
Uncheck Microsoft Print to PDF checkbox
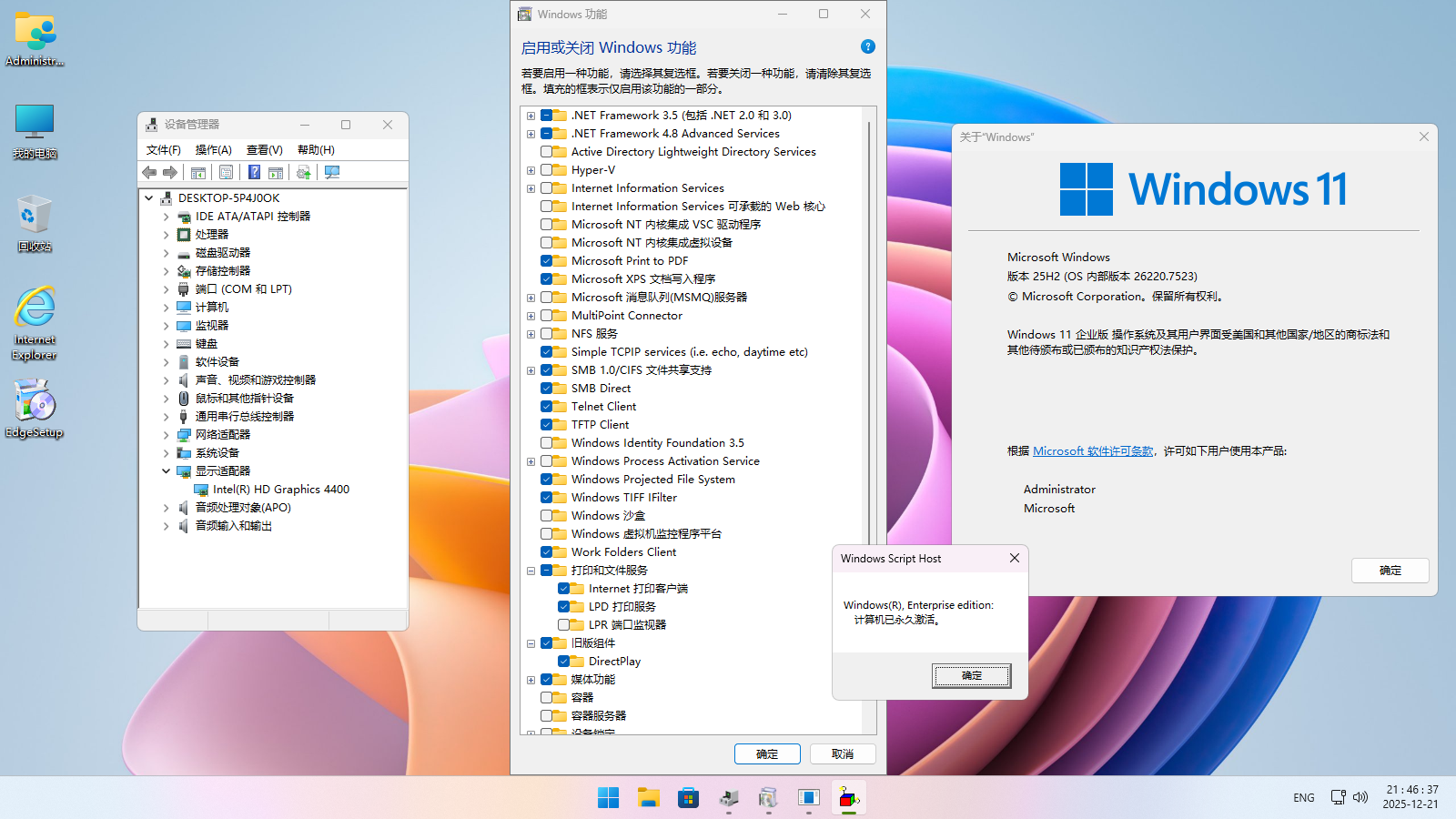(547, 261)
